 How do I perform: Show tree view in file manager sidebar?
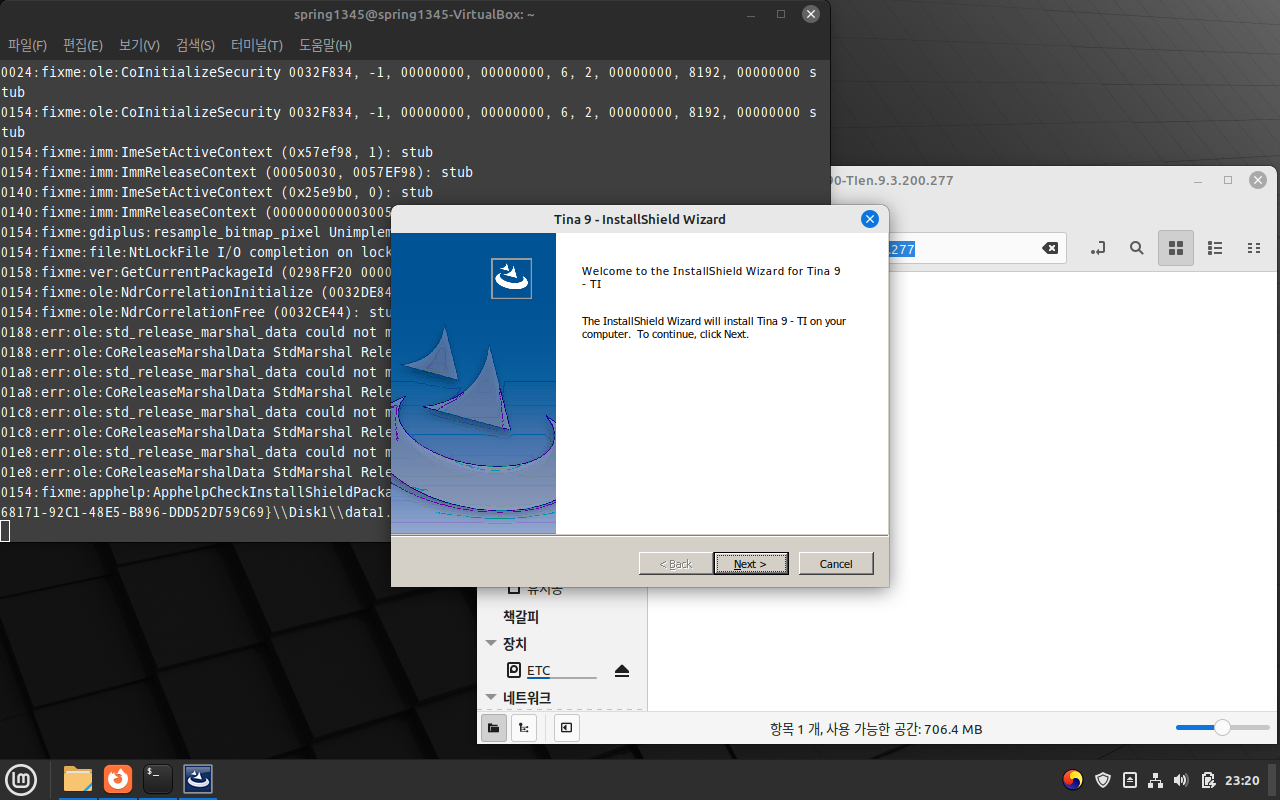tap(524, 728)
